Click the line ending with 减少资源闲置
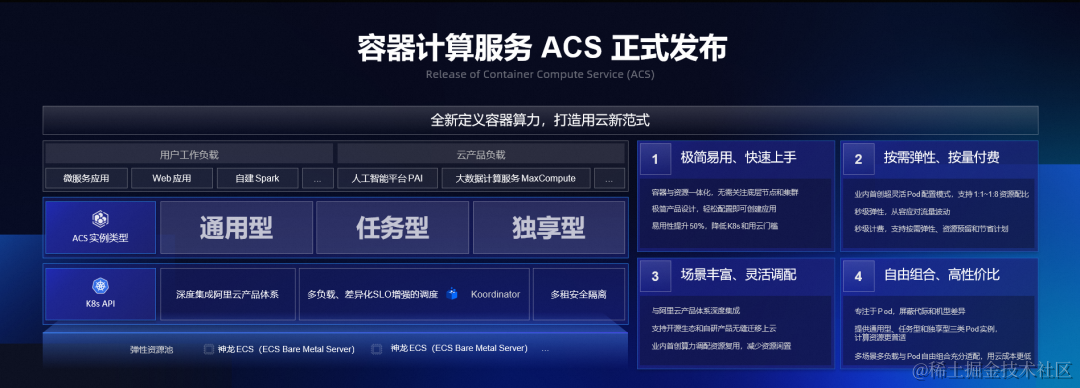 [x=720, y=345]
